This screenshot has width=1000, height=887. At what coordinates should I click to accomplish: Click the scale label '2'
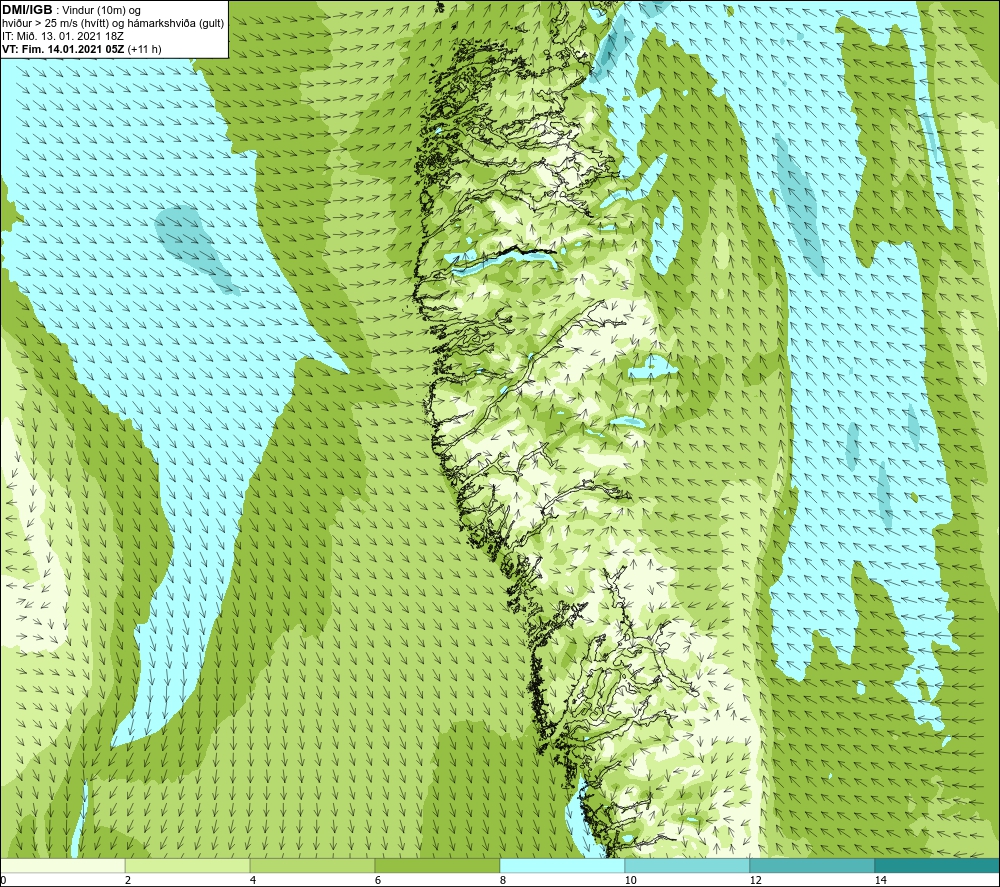coord(128,880)
